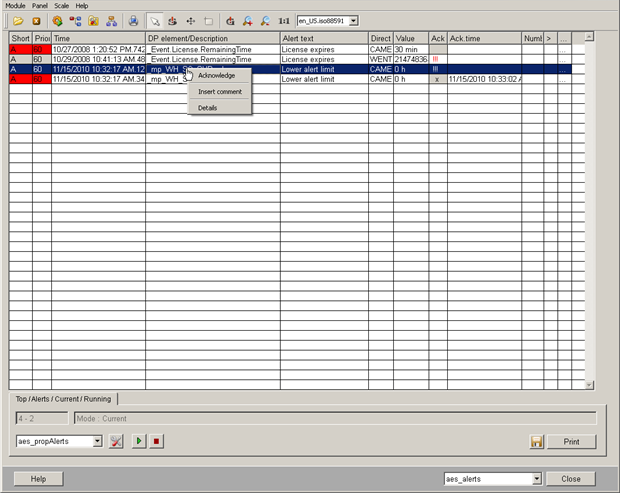620x493 pixels.
Task: Select the arrow pointer tool
Action: pos(154,20)
